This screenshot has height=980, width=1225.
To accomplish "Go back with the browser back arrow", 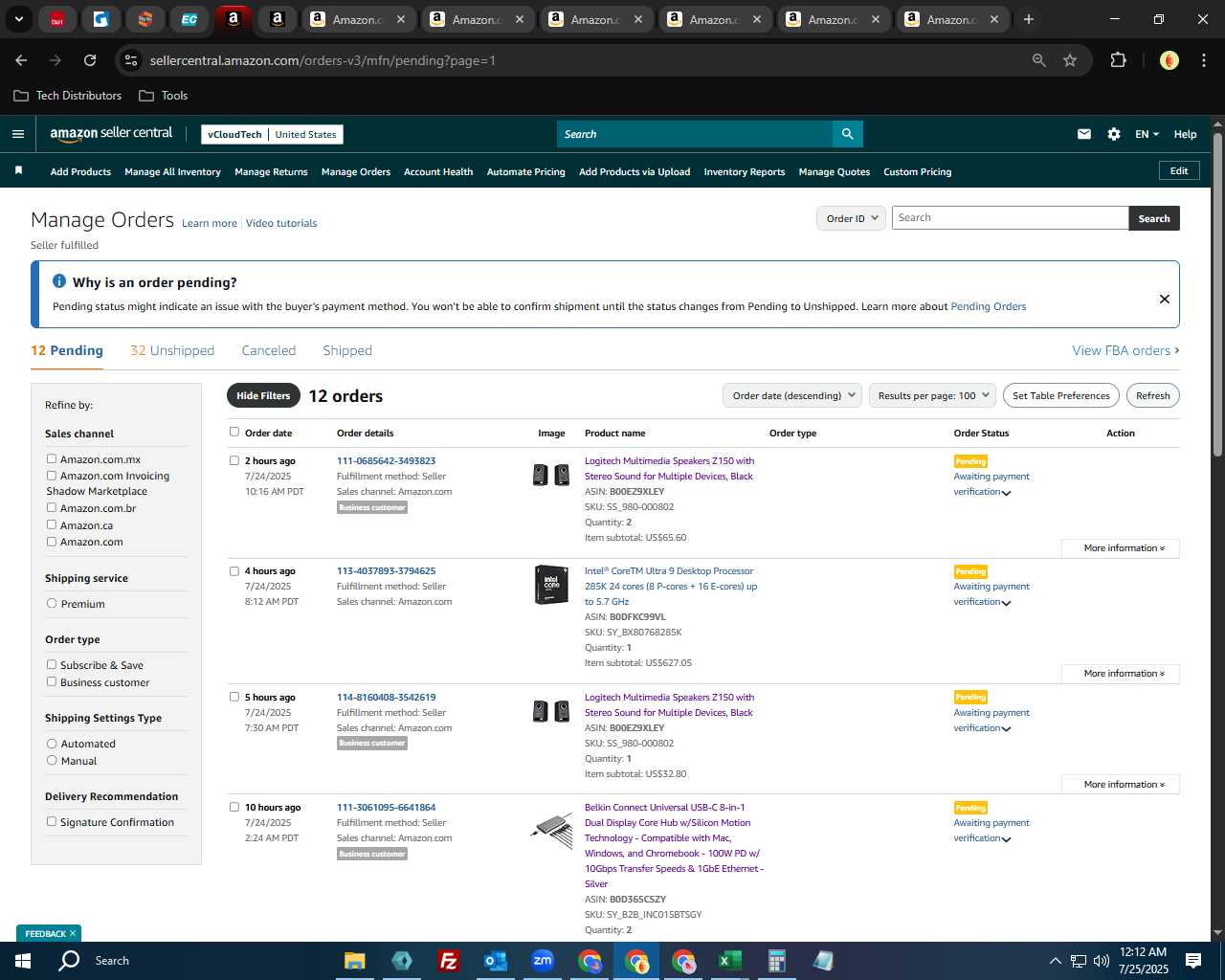I will point(21,60).
